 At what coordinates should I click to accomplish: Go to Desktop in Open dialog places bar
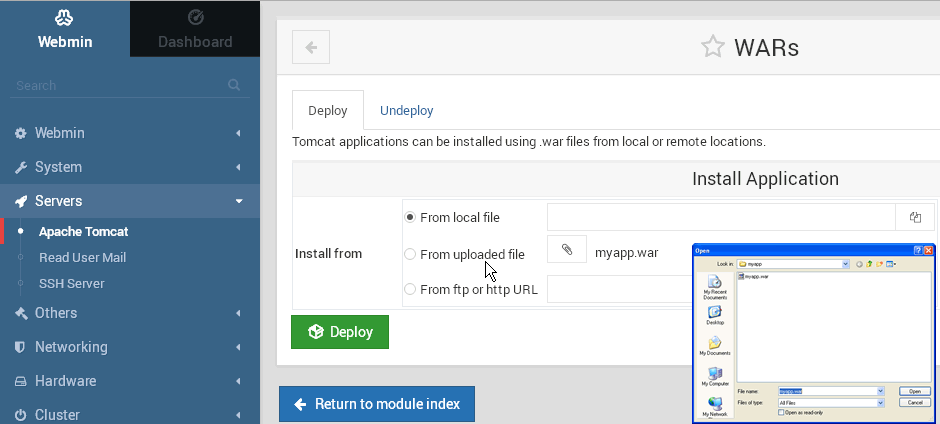pyautogui.click(x=715, y=315)
